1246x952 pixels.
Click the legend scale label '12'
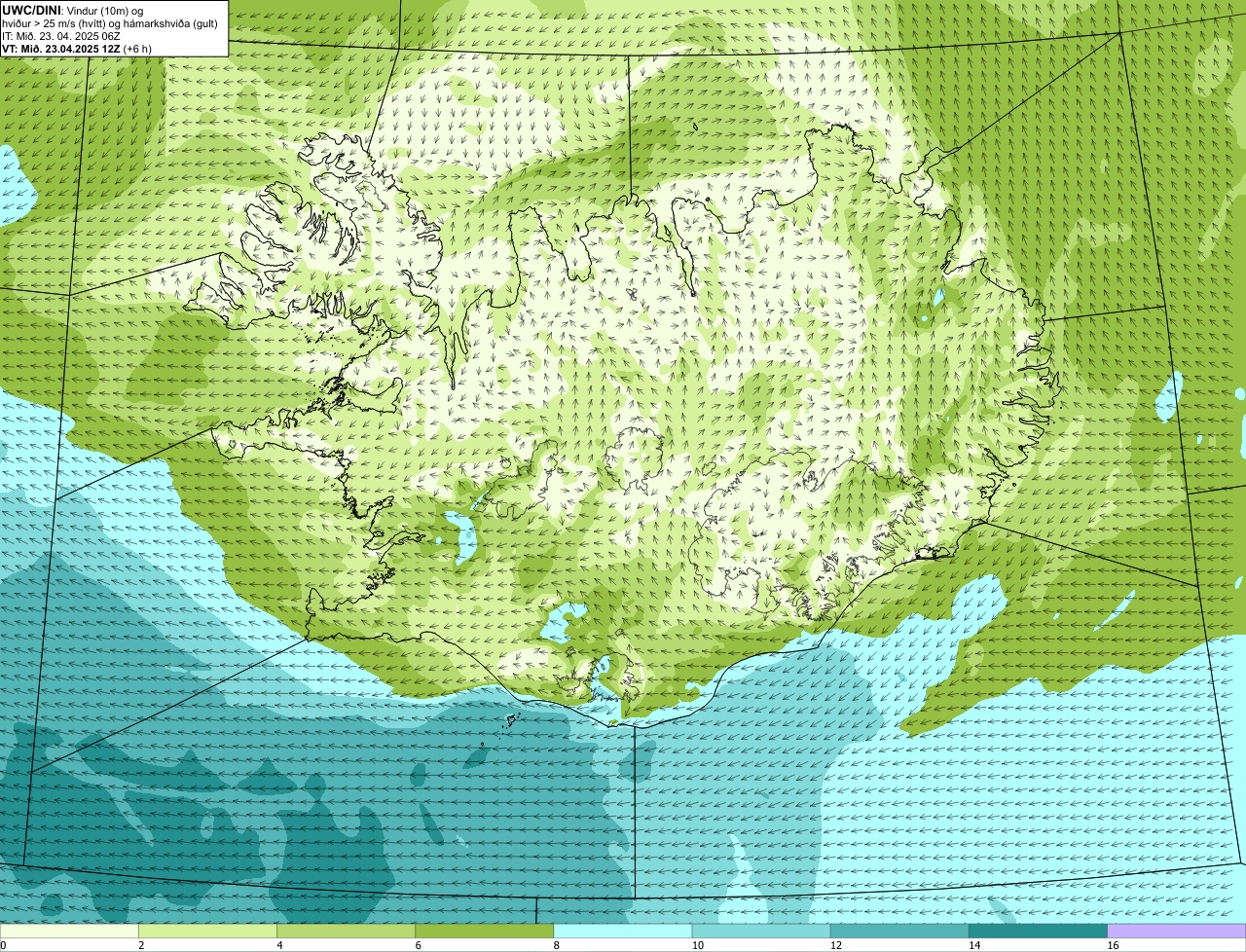(835, 945)
